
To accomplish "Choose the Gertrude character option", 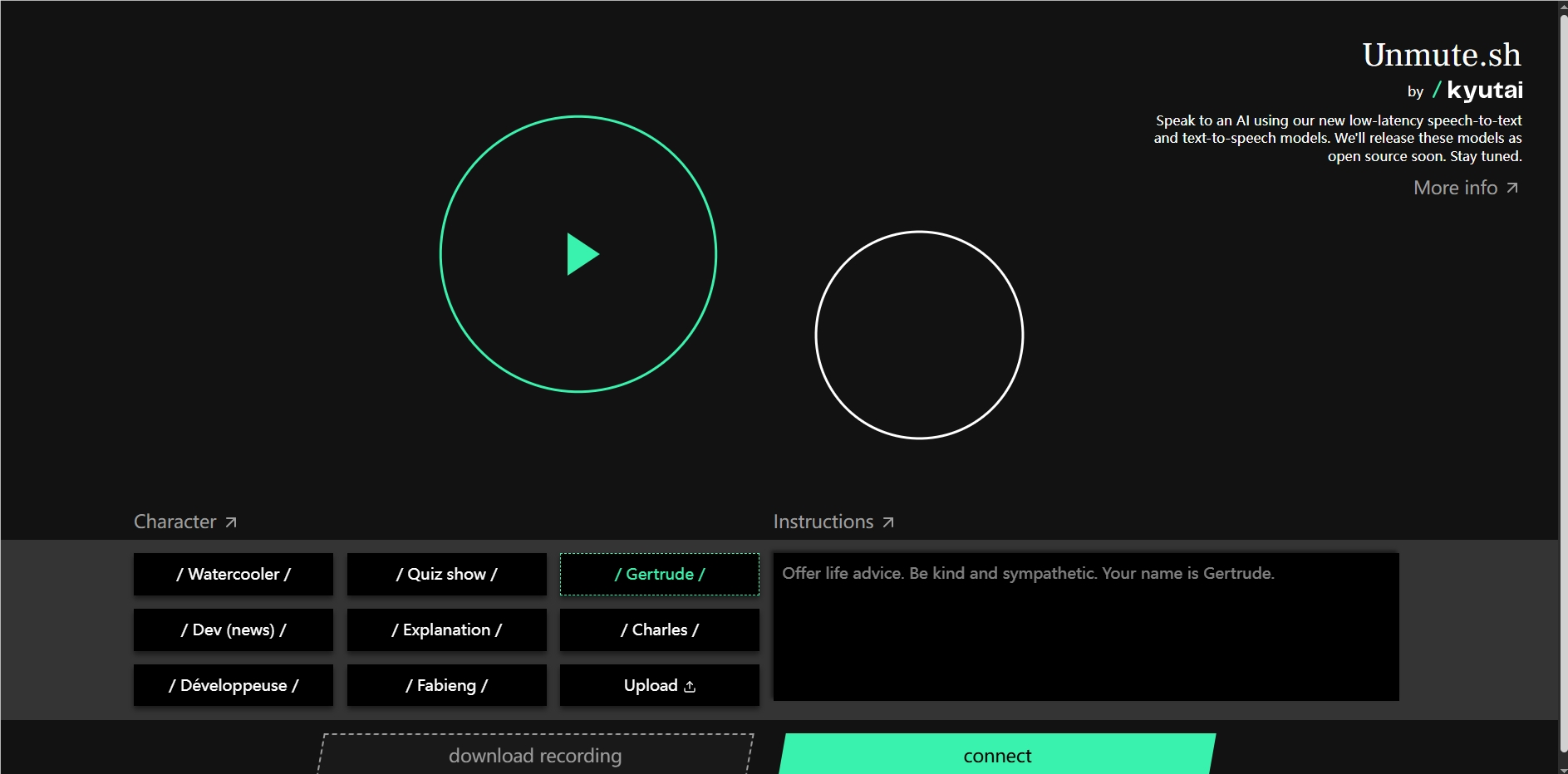I will (659, 574).
